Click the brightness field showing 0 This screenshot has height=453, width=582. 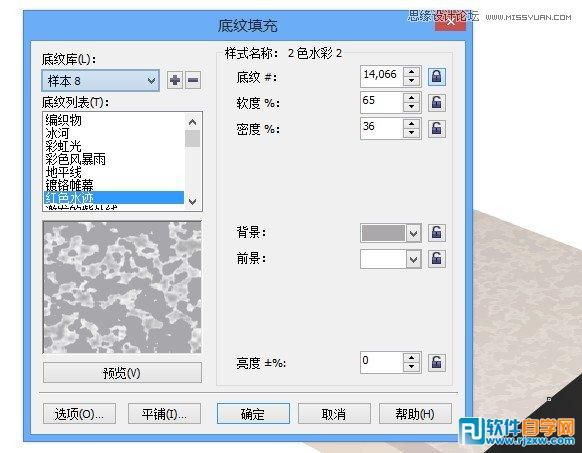click(382, 362)
